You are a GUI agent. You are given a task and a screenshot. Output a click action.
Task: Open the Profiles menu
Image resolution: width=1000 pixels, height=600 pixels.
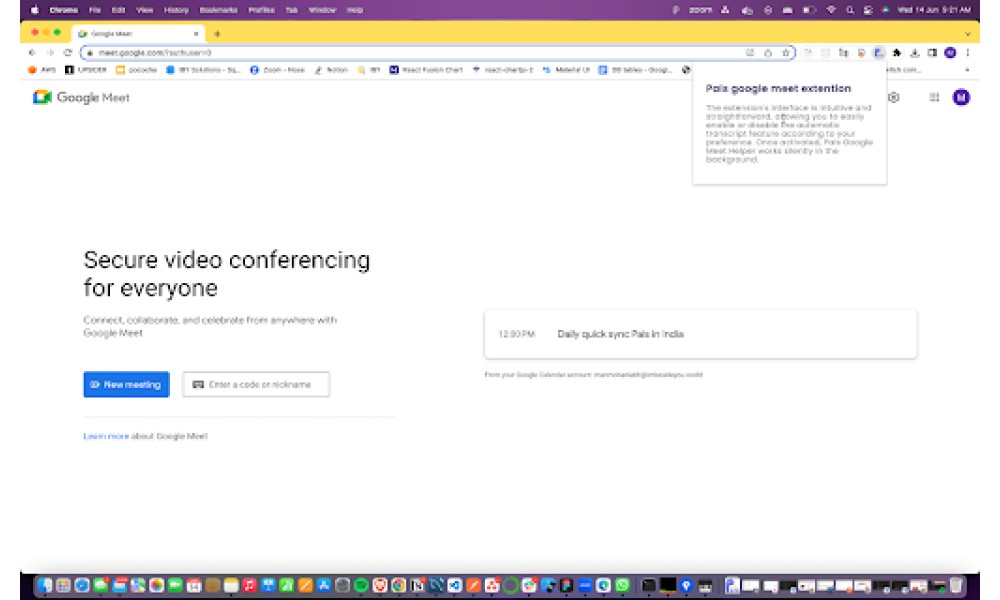click(x=261, y=10)
